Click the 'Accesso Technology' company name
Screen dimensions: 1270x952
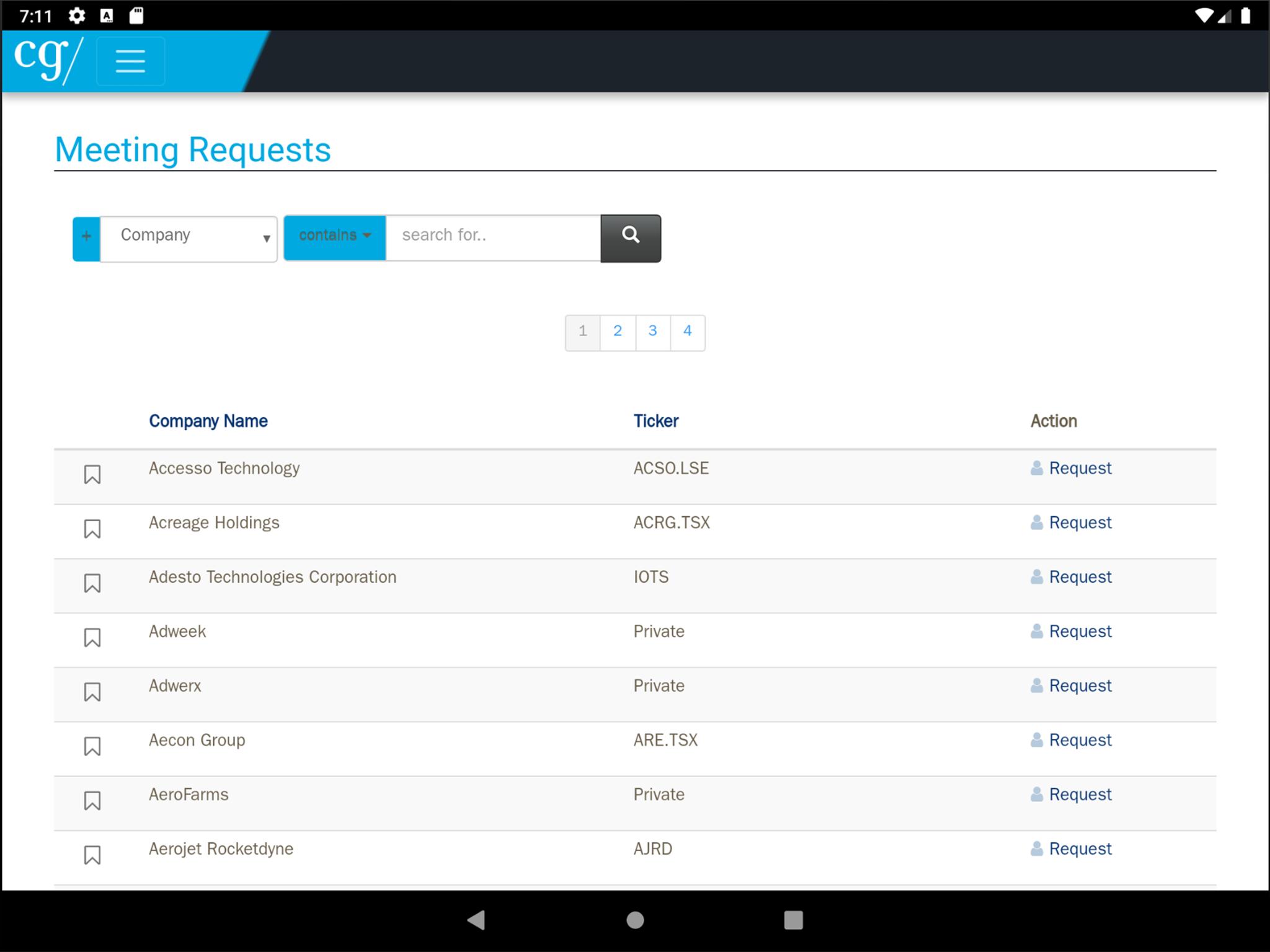pyautogui.click(x=224, y=469)
